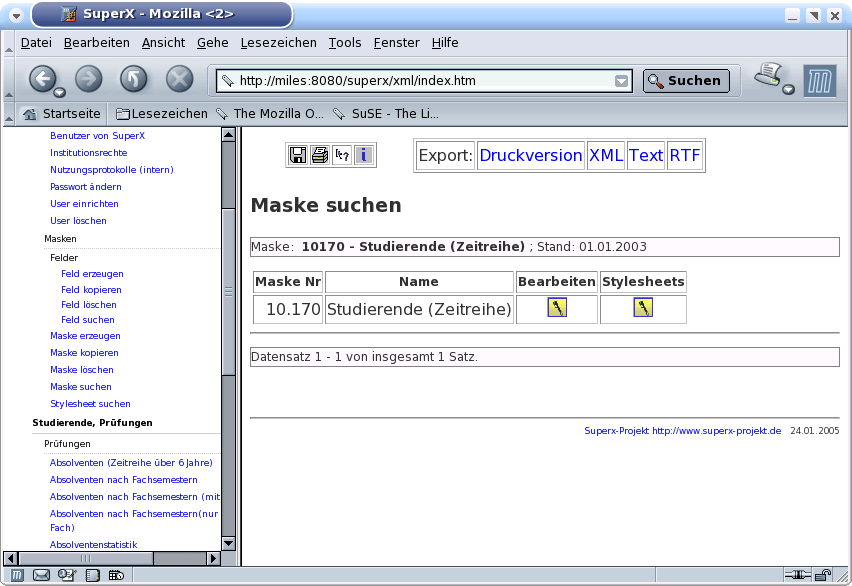Click the URL address input field
Image resolution: width=852 pixels, height=586 pixels.
tap(420, 81)
